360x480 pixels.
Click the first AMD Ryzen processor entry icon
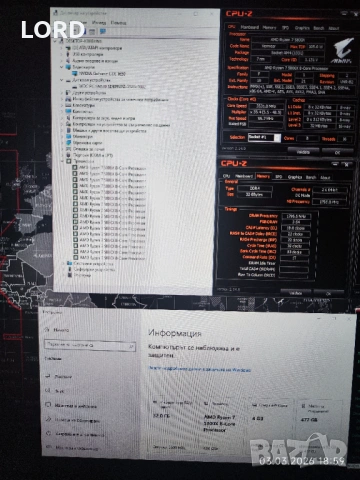point(75,168)
